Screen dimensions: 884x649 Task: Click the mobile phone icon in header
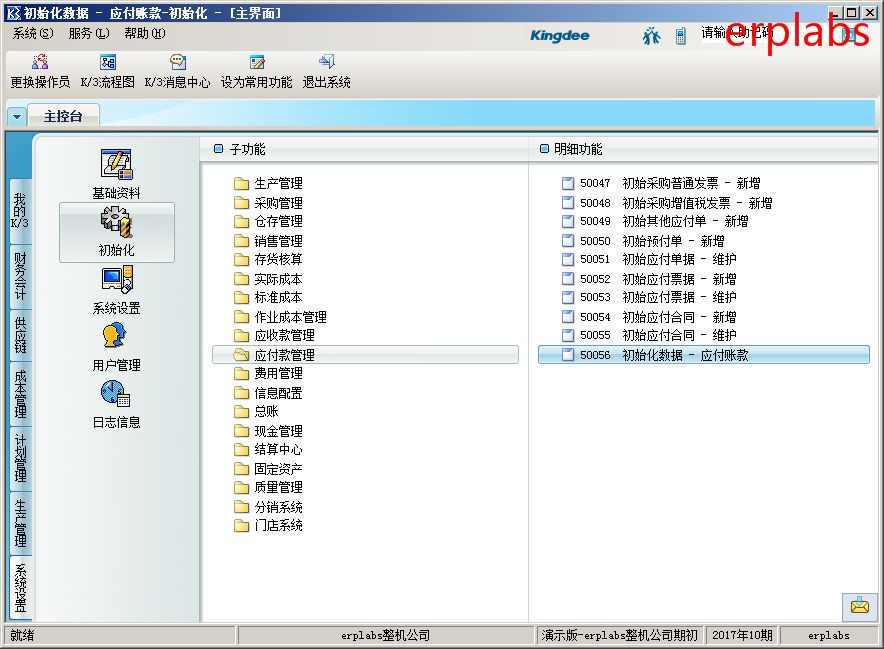click(x=680, y=36)
